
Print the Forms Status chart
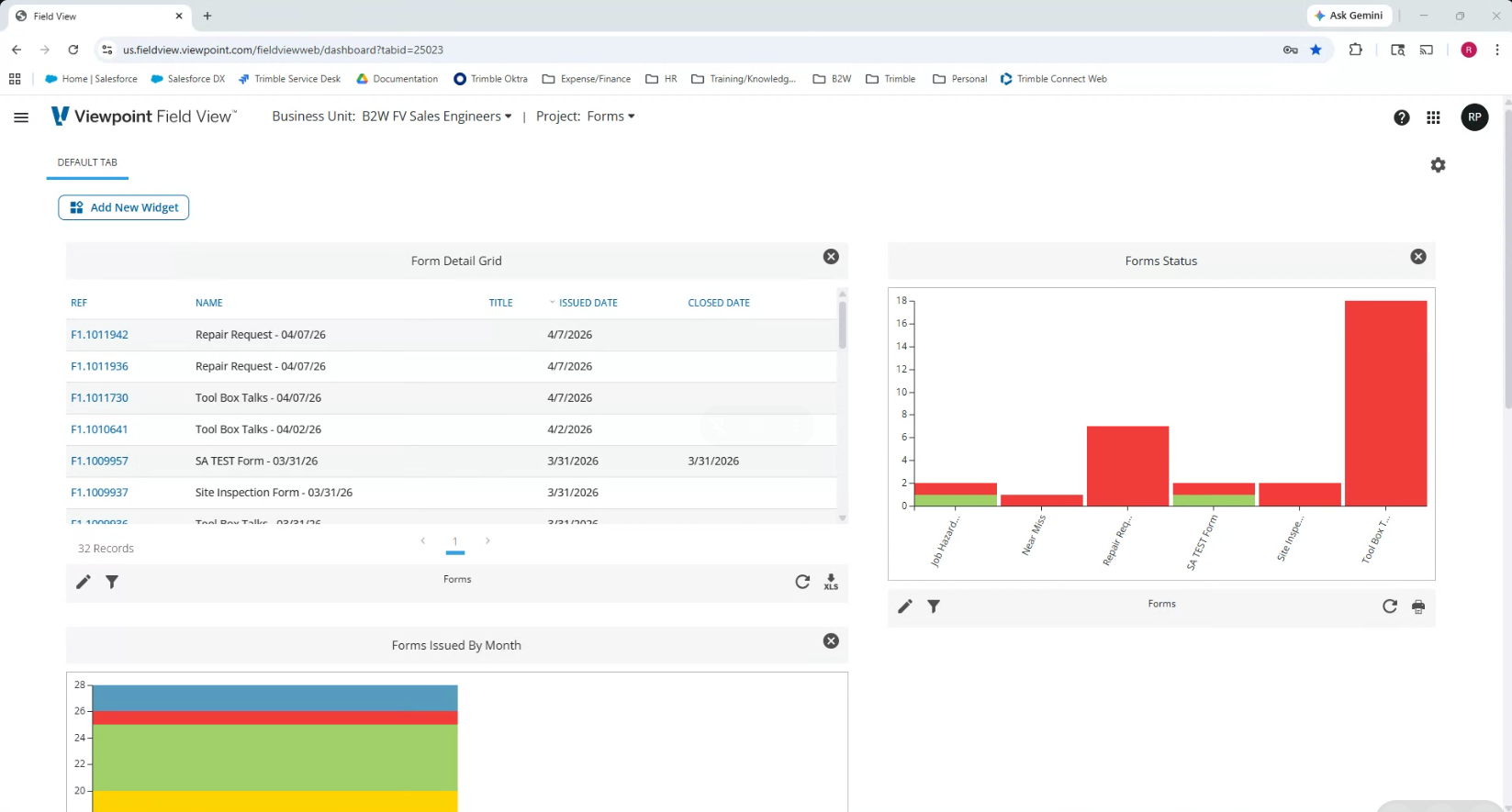[x=1418, y=606]
